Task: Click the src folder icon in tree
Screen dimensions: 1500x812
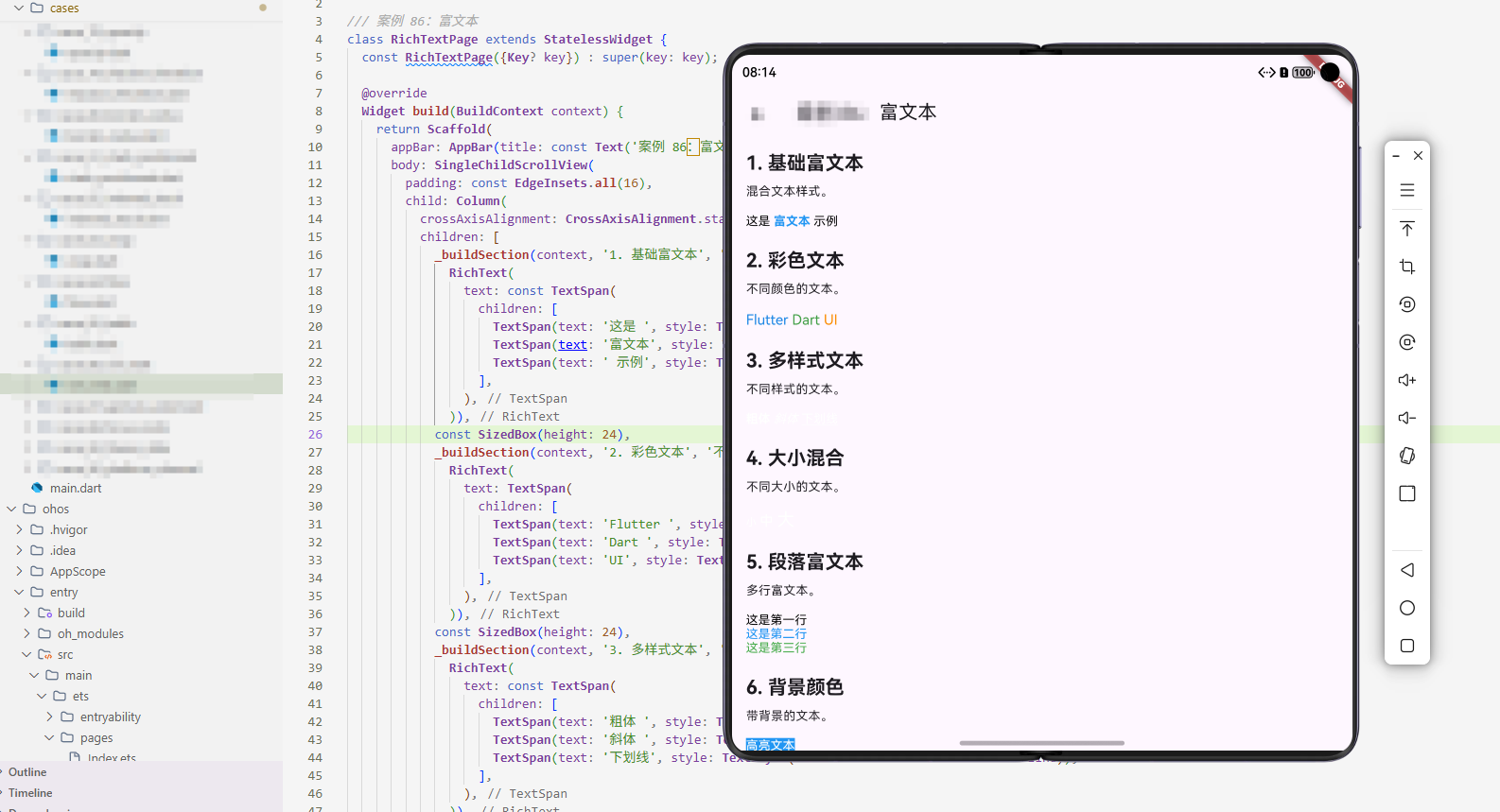Action: point(44,654)
